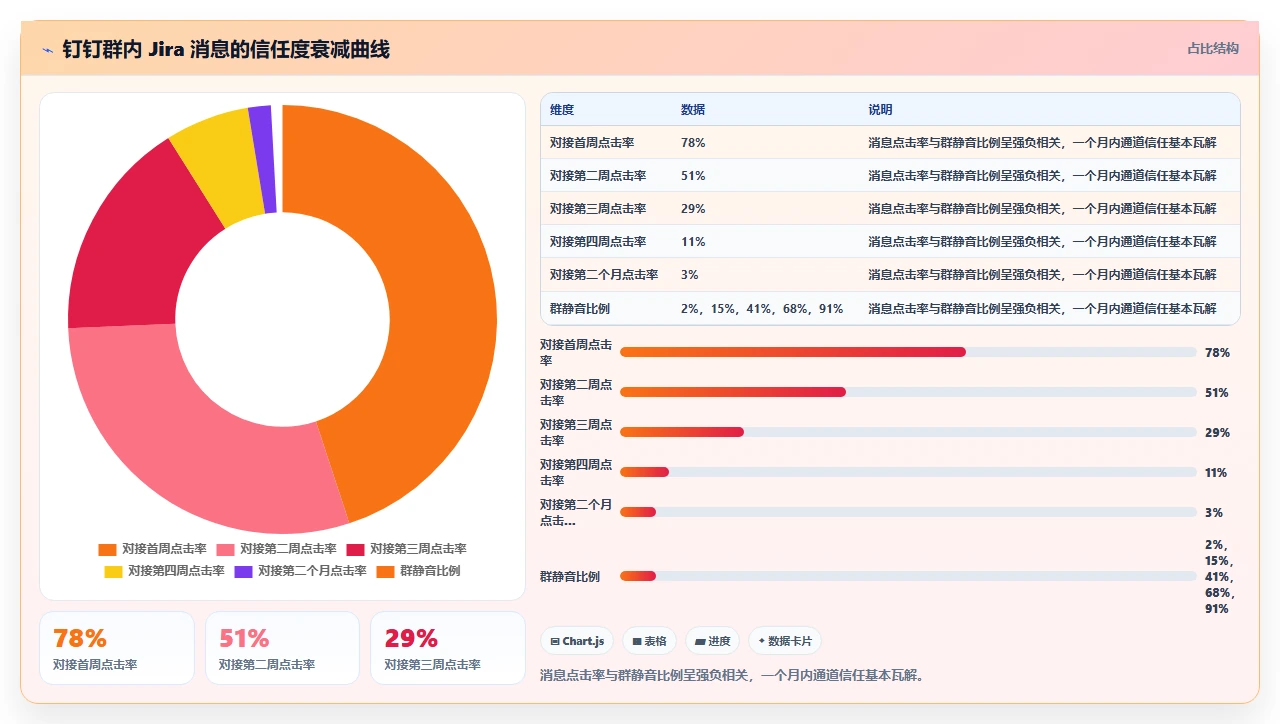The height and width of the screenshot is (724, 1280).
Task: Toggle the 对接首周点击率 orange legend swatch
Action: tap(108, 549)
